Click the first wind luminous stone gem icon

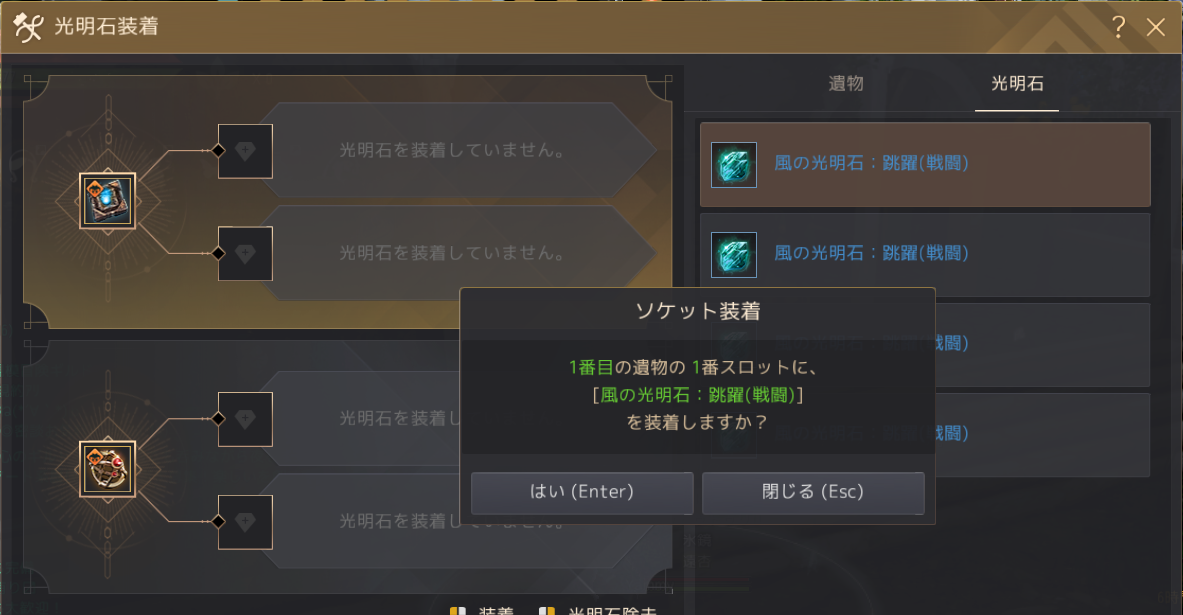734,165
